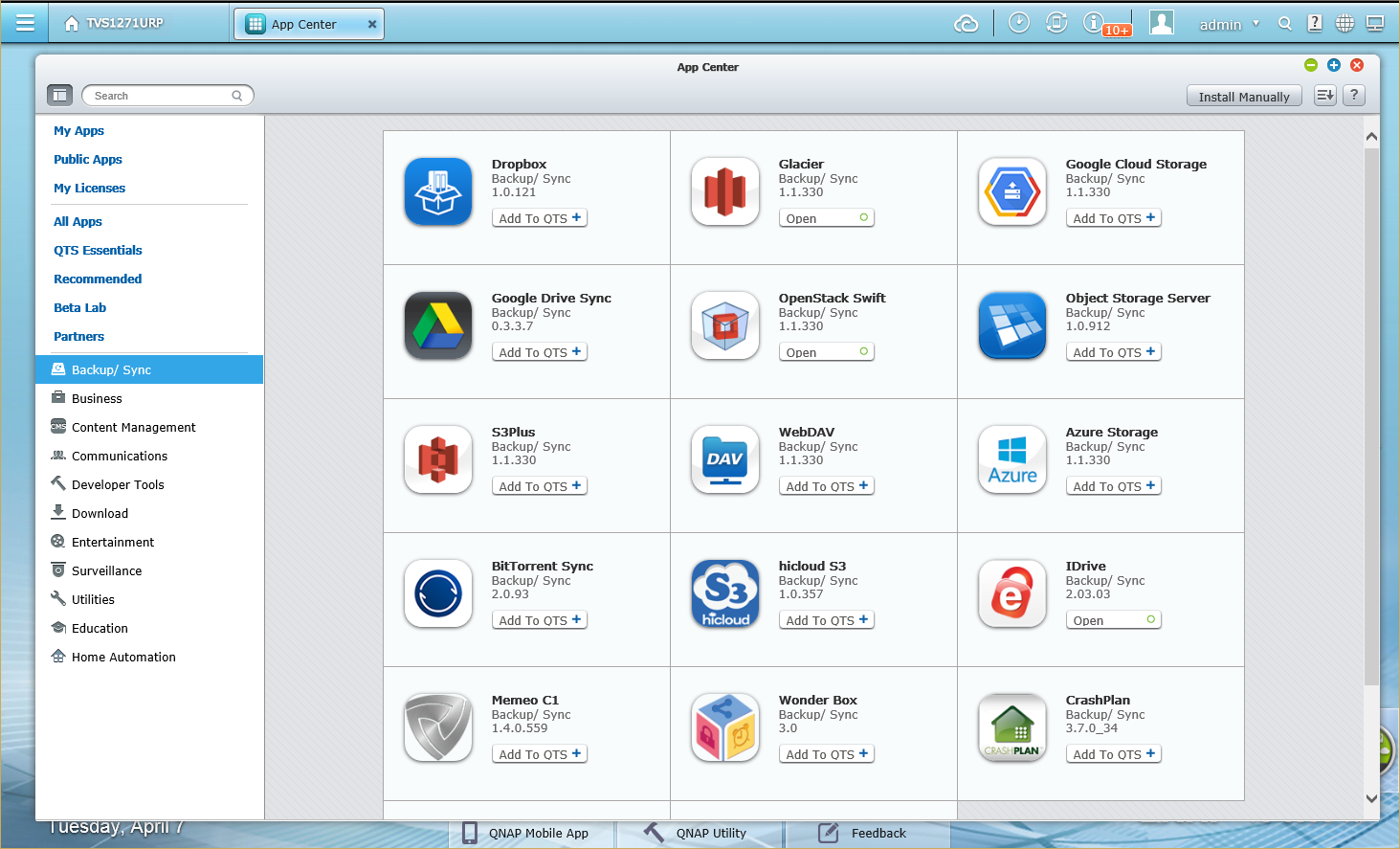
Task: Close the App Center tab
Action: point(372,24)
